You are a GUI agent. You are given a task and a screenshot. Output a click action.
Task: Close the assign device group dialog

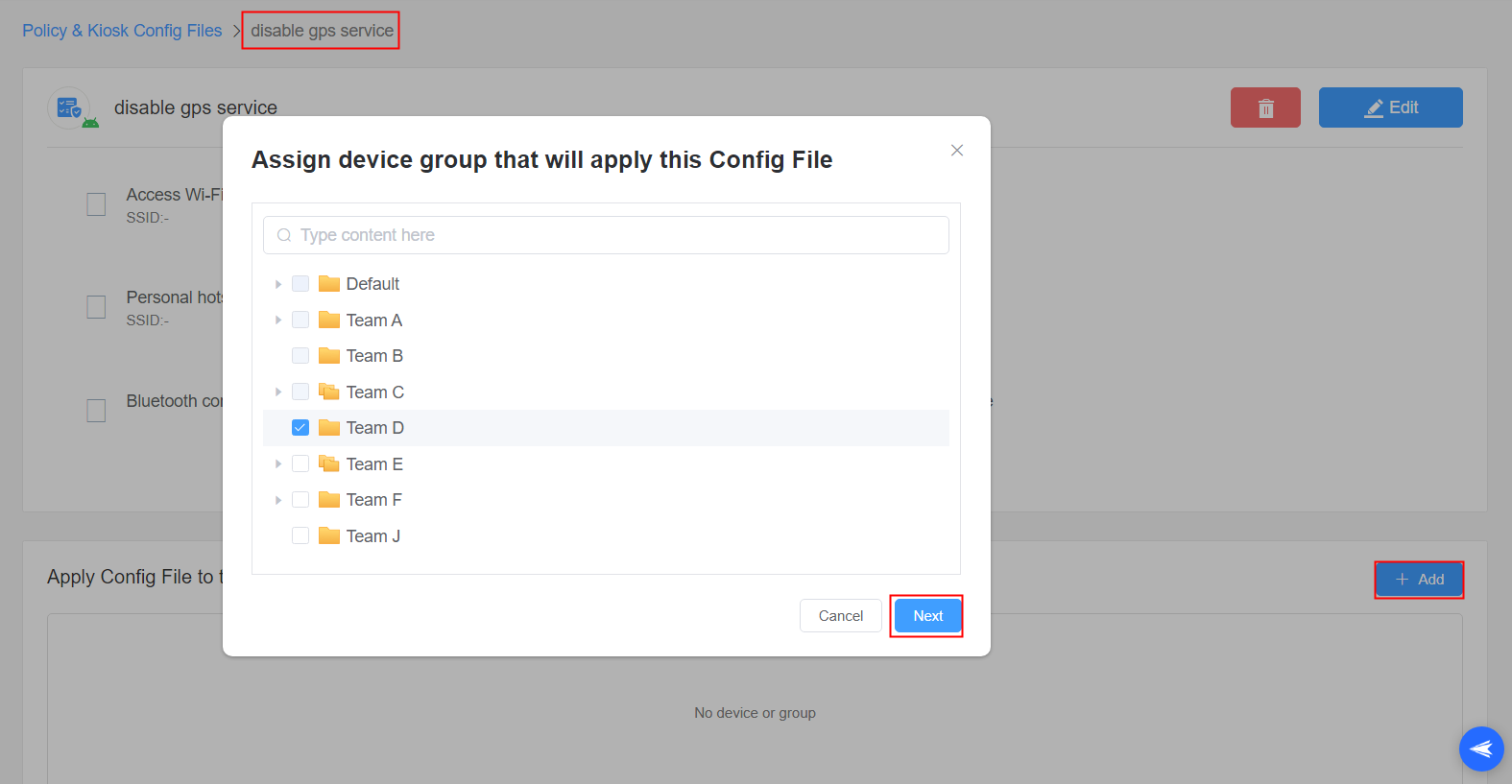[956, 151]
